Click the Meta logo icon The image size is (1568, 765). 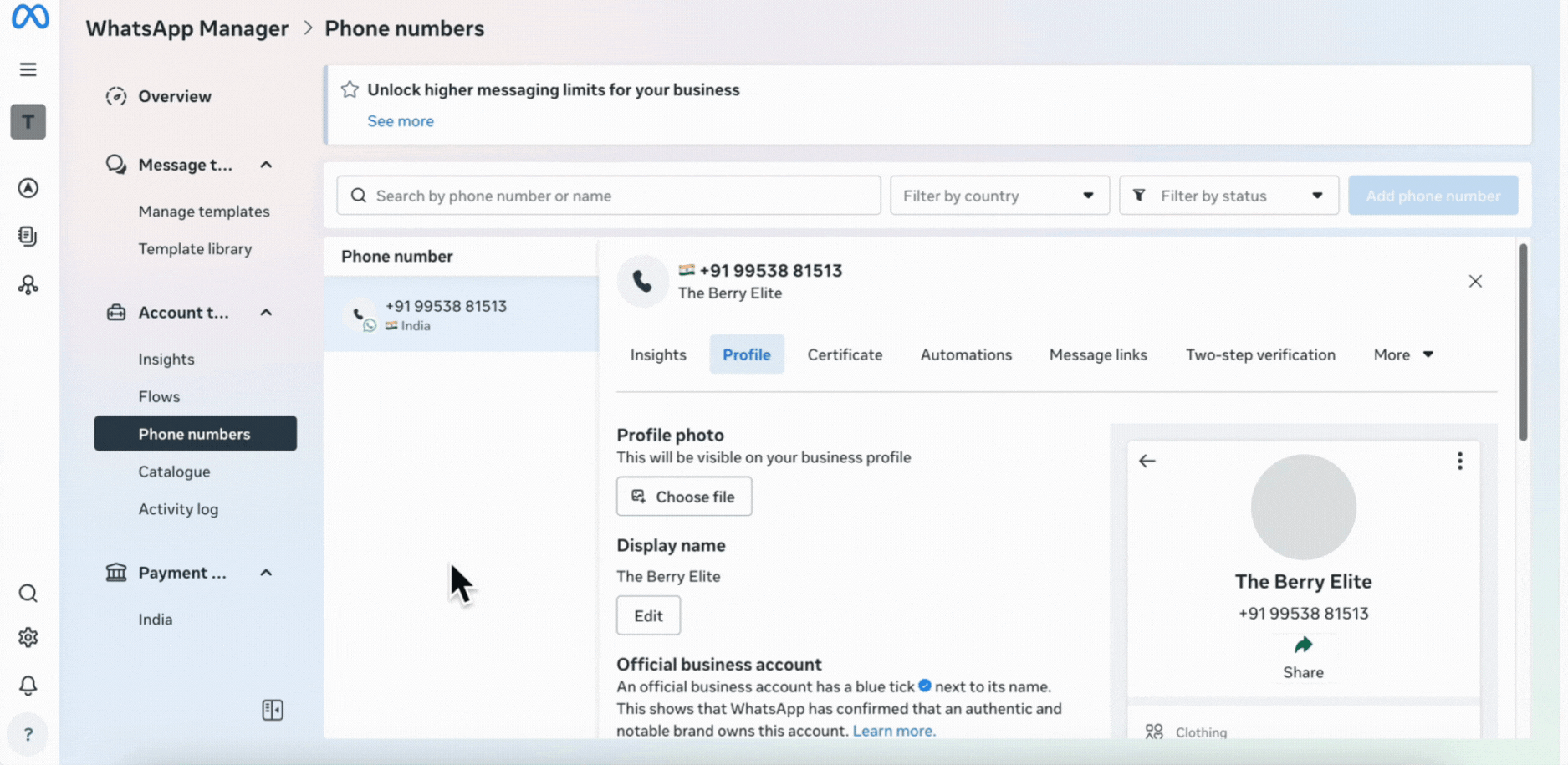30,17
